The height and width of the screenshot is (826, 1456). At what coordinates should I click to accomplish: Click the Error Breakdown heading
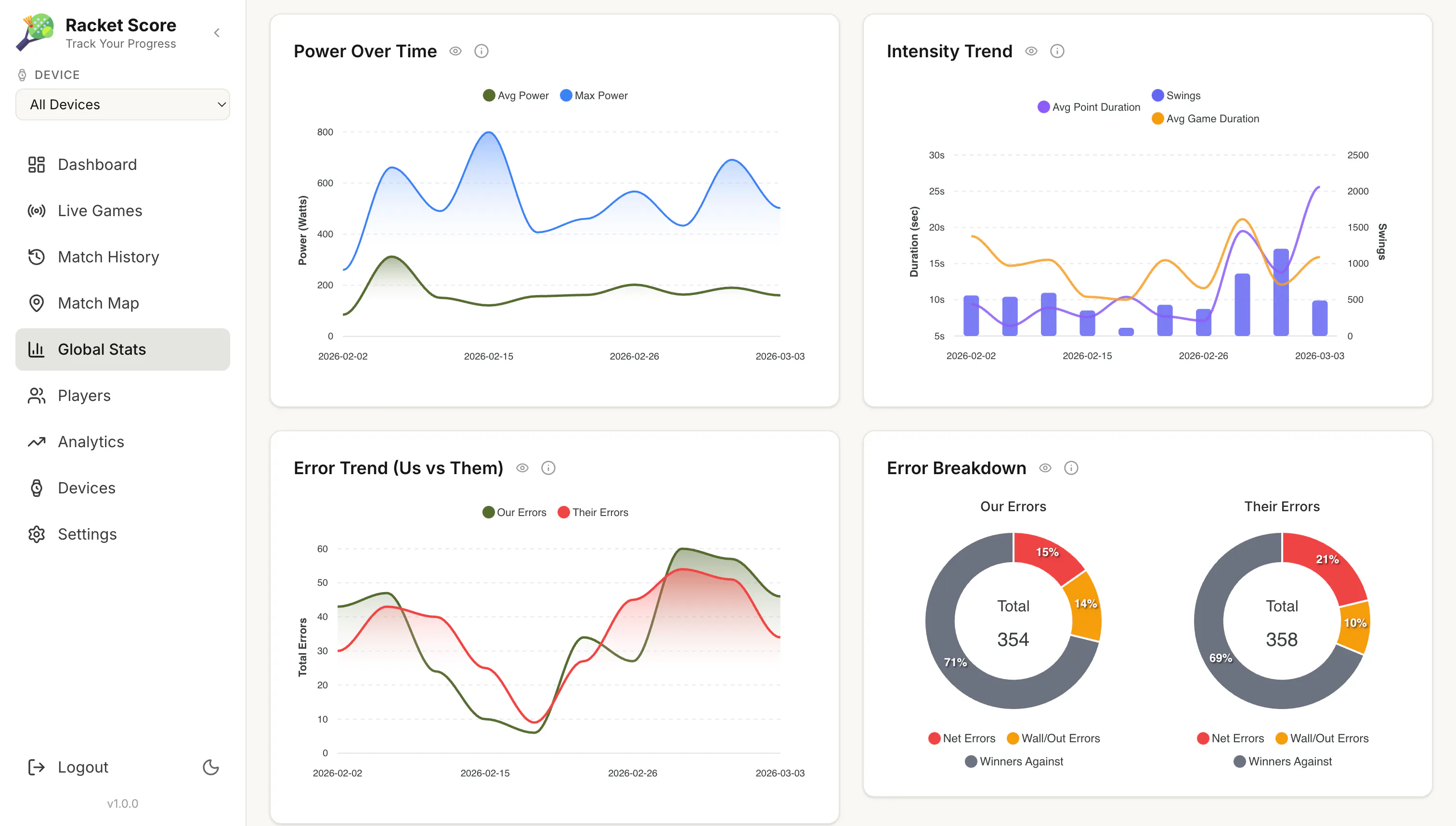tap(957, 469)
